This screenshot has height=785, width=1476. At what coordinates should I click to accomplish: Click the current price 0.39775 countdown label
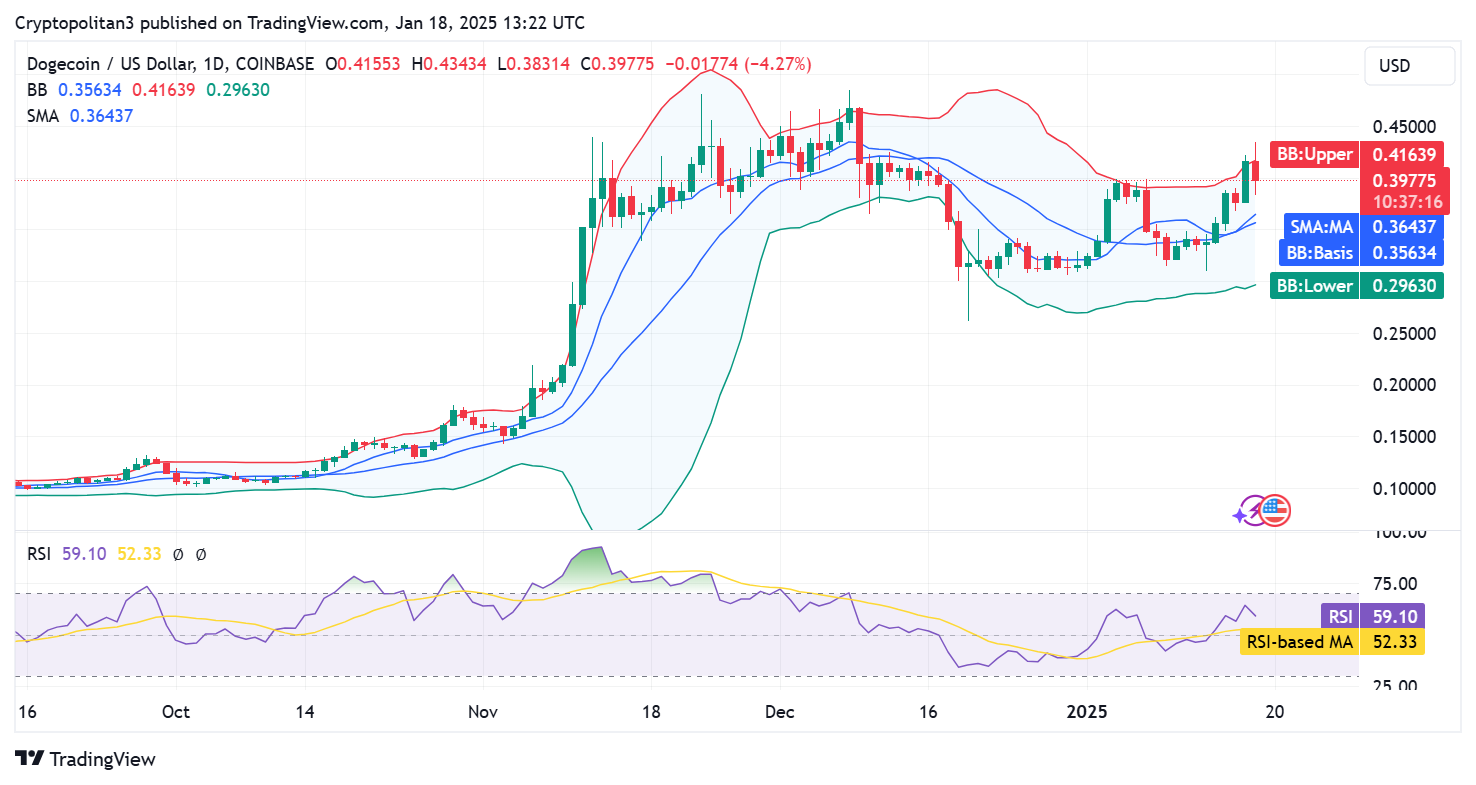click(x=1404, y=191)
